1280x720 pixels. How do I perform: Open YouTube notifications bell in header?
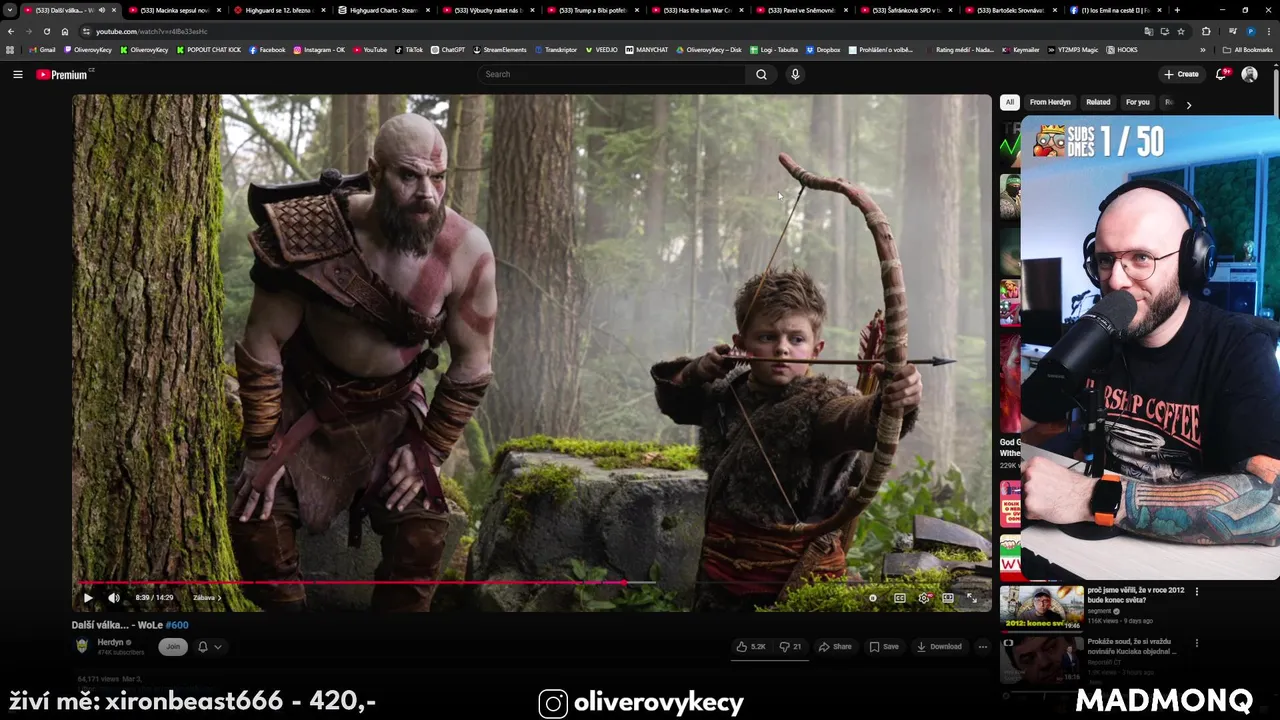coord(1221,74)
